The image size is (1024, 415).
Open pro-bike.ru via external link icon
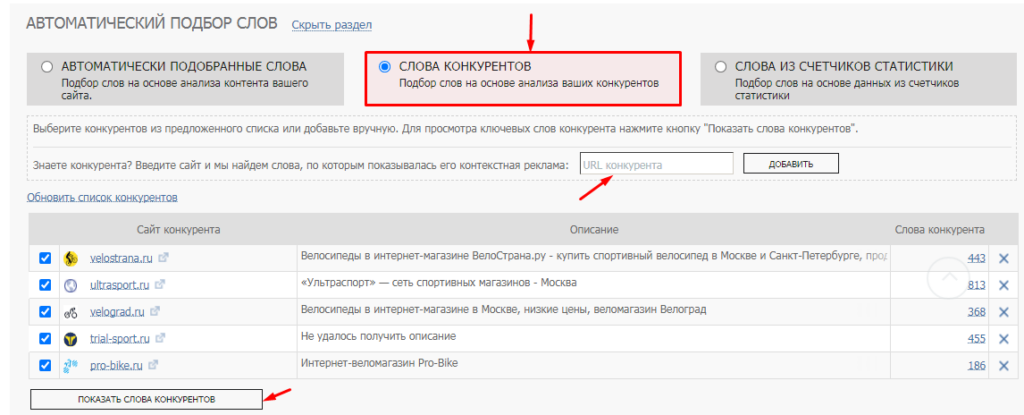coord(154,365)
